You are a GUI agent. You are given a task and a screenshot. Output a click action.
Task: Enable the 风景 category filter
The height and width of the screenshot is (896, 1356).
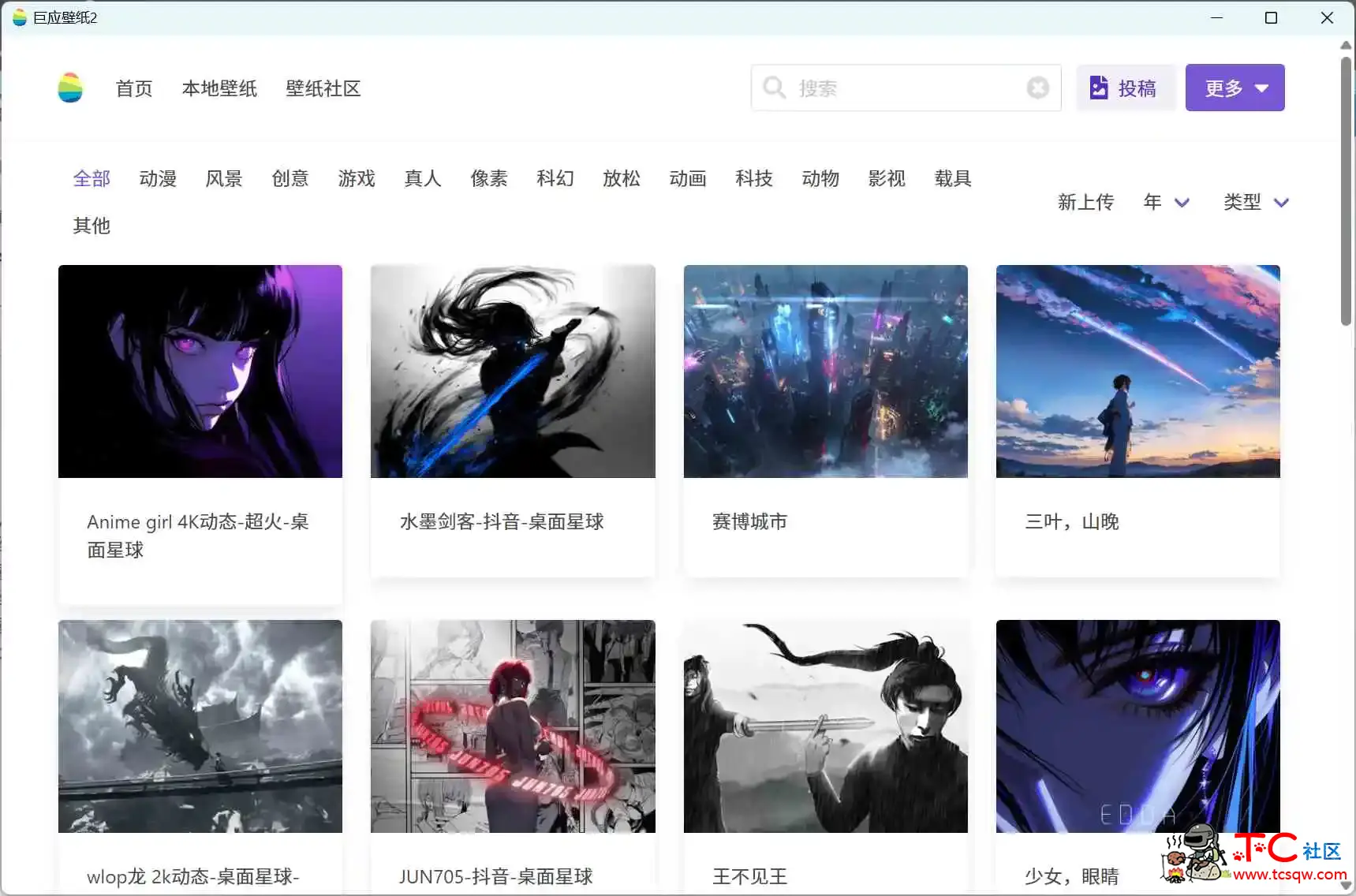223,178
